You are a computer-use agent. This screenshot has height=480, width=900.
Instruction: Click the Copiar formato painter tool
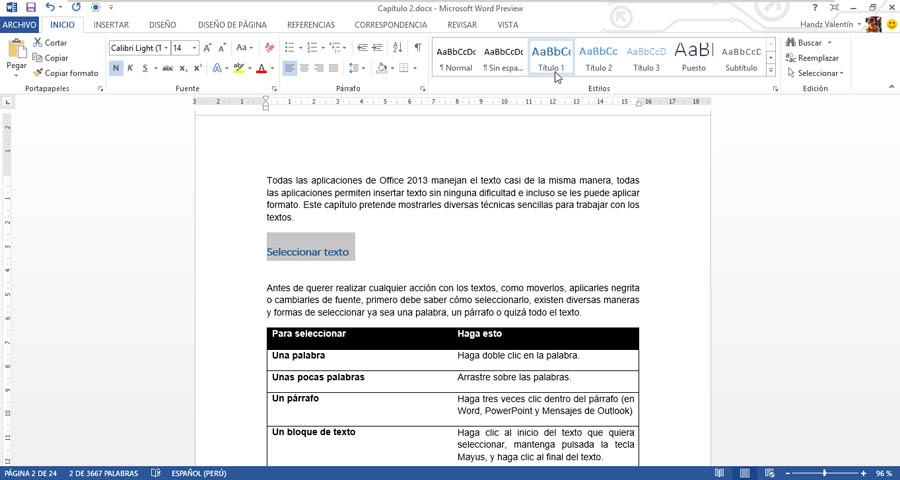pos(66,73)
